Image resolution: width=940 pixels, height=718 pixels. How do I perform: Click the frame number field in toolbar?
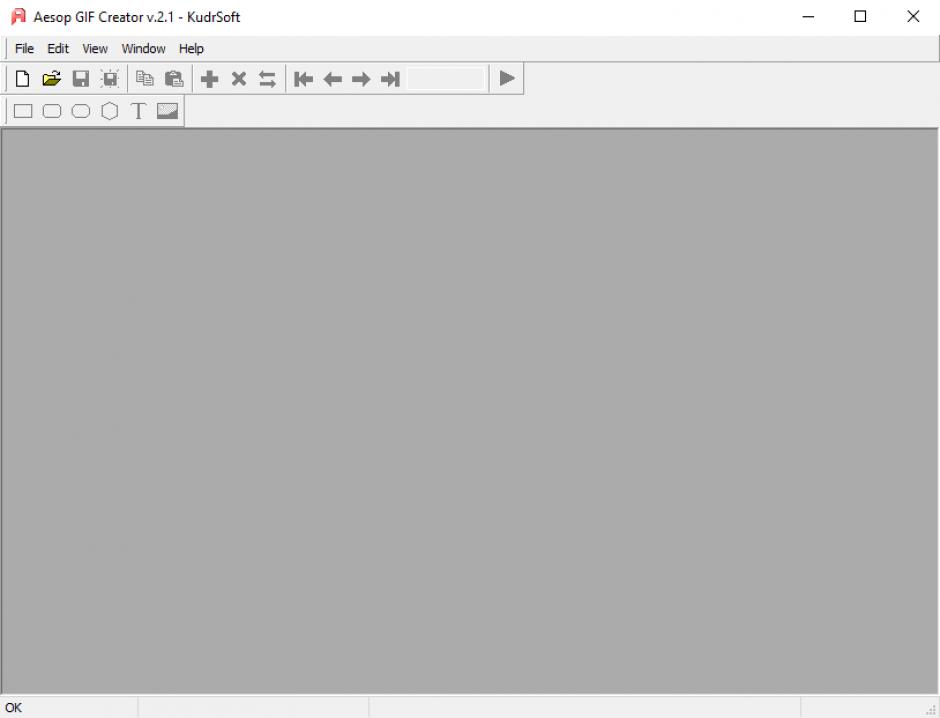click(446, 79)
